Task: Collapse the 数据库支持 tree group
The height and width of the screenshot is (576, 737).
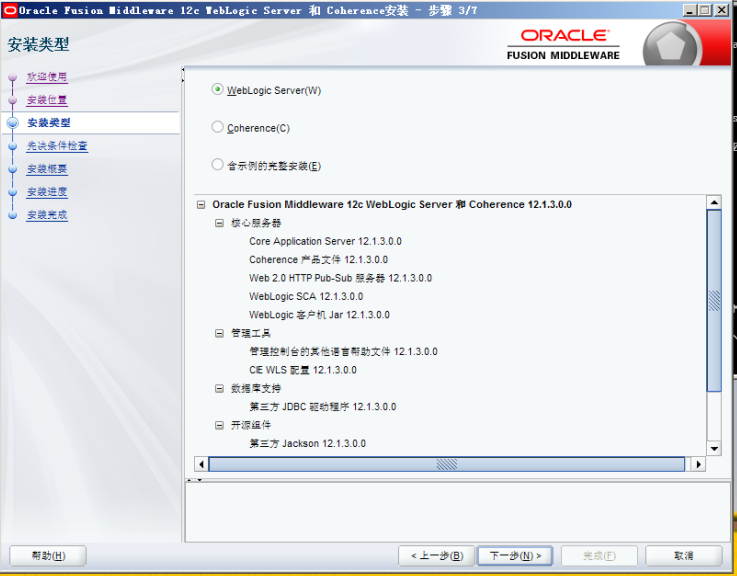Action: click(x=220, y=388)
